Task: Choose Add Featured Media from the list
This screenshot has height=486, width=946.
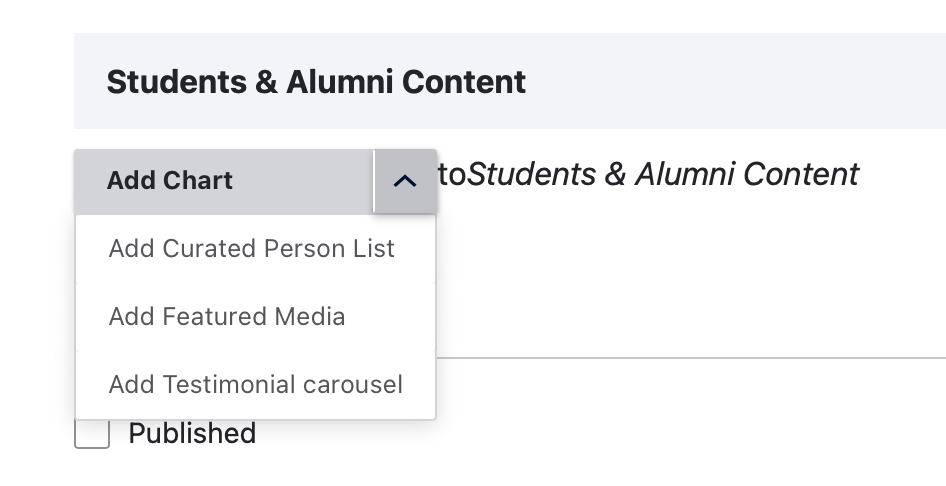Action: point(227,317)
